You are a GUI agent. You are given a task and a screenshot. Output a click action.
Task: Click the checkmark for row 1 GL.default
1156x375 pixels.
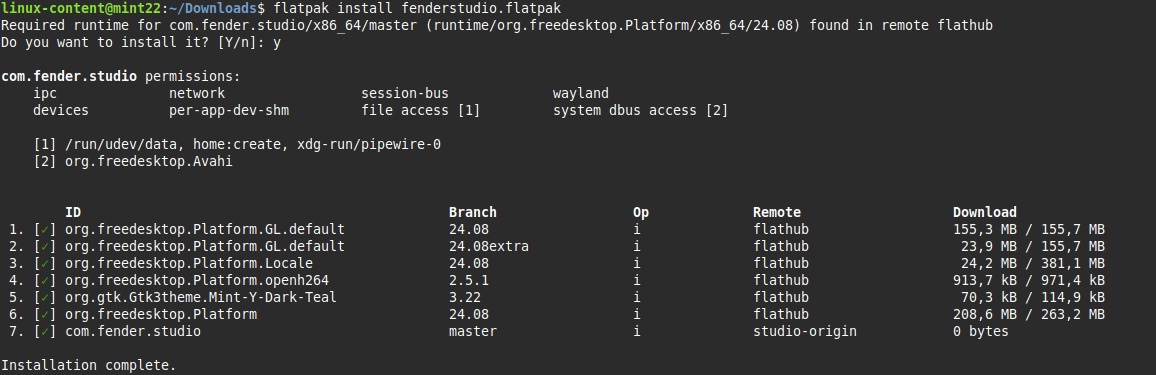45,229
